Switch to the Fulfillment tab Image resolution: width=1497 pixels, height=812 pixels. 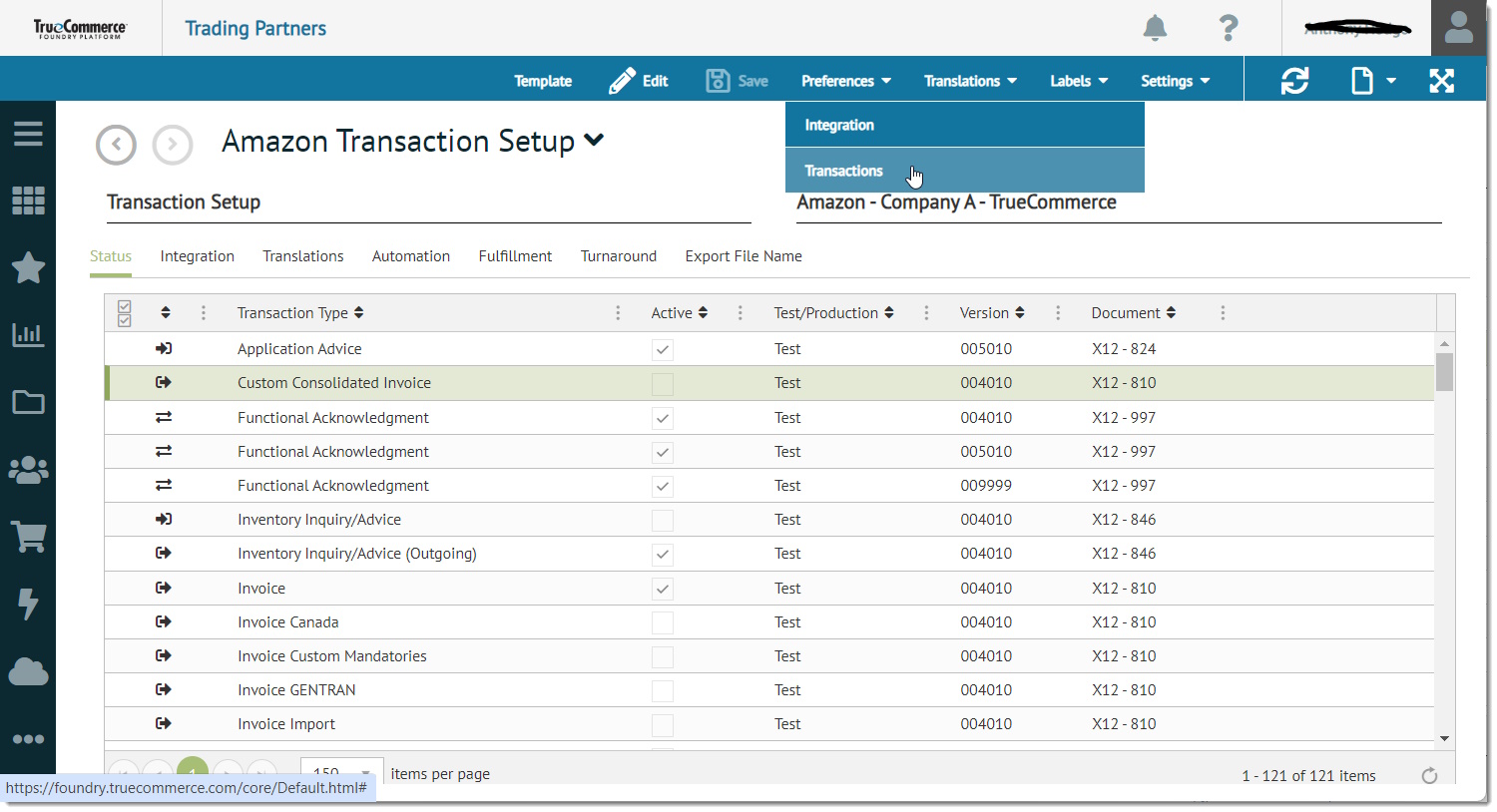tap(515, 256)
